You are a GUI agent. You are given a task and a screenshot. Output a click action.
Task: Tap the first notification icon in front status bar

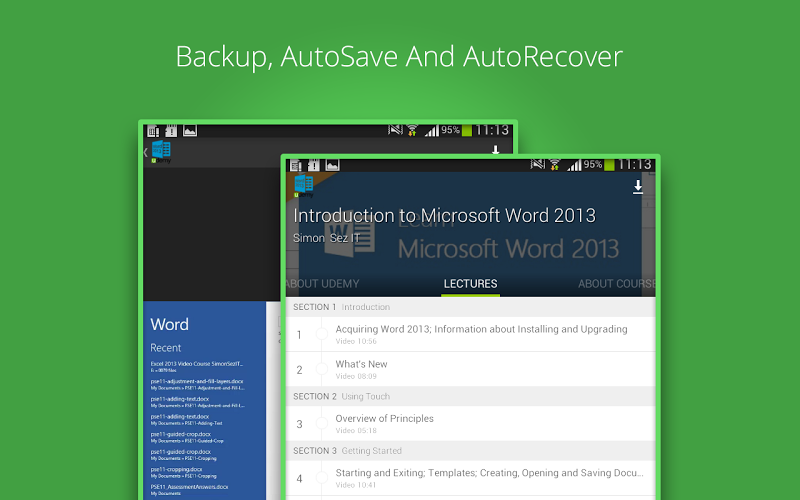pos(296,165)
